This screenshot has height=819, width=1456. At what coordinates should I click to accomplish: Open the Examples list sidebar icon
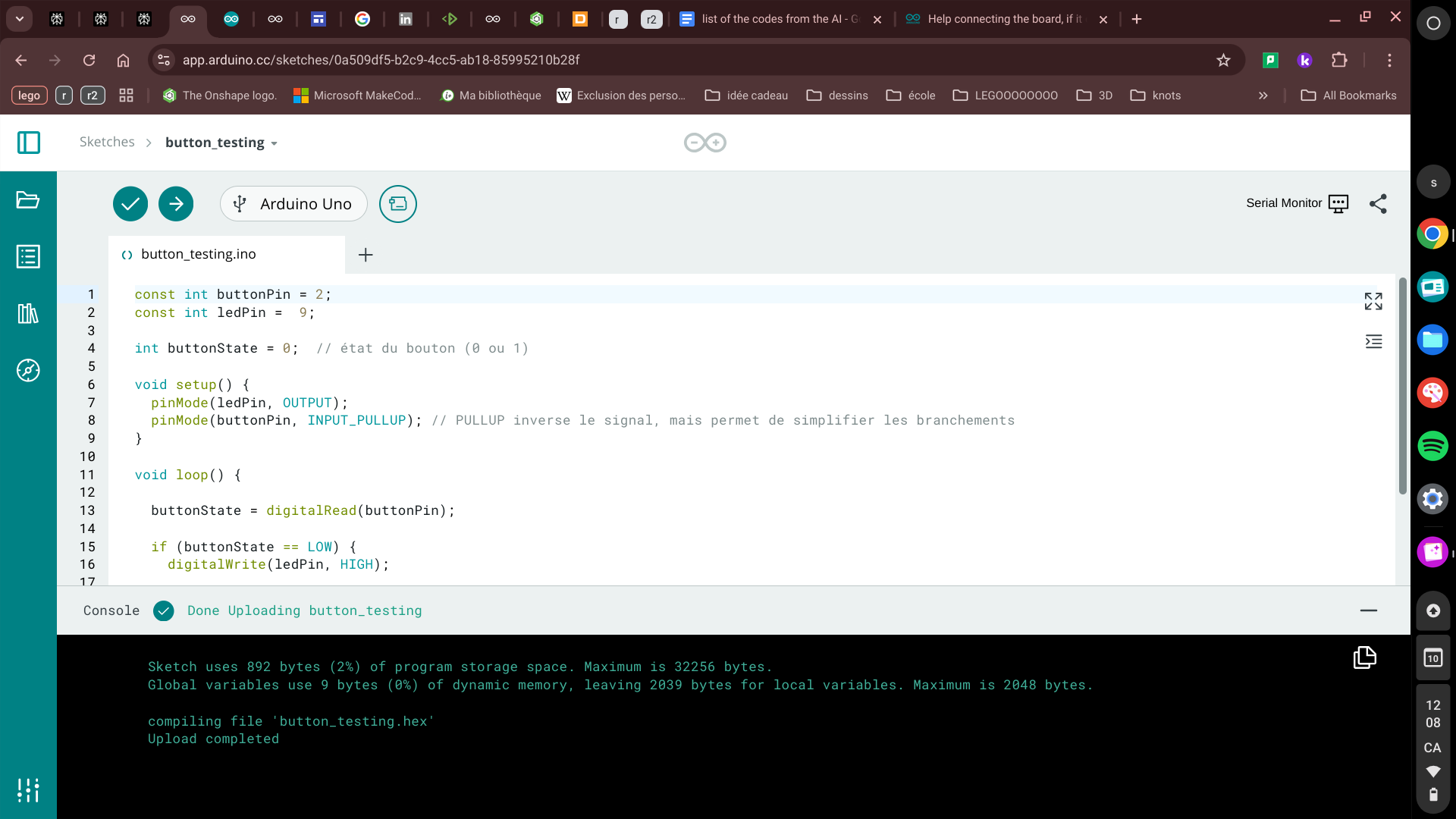pos(28,256)
